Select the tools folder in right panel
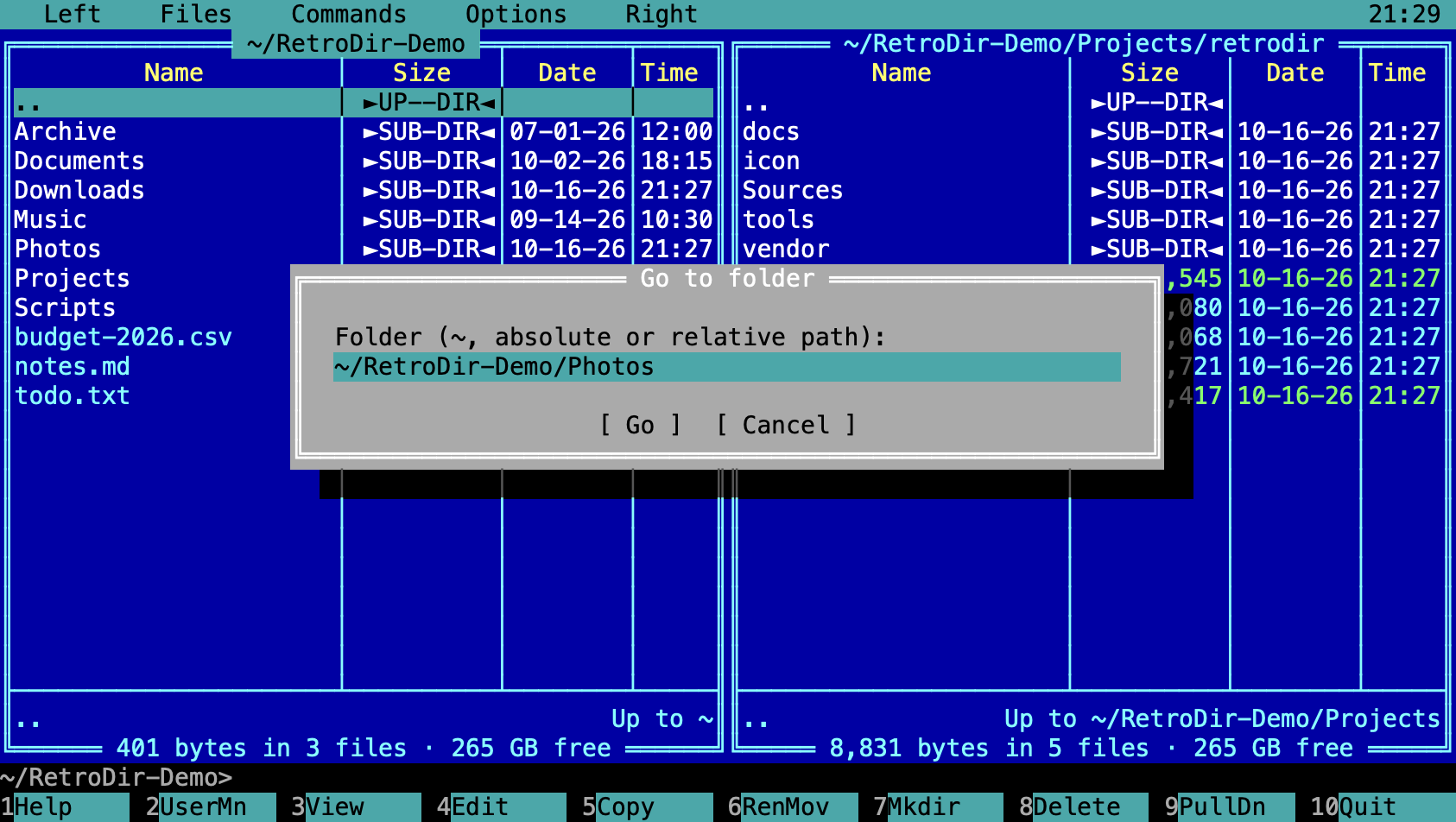This screenshot has height=822, width=1456. click(1092, 220)
